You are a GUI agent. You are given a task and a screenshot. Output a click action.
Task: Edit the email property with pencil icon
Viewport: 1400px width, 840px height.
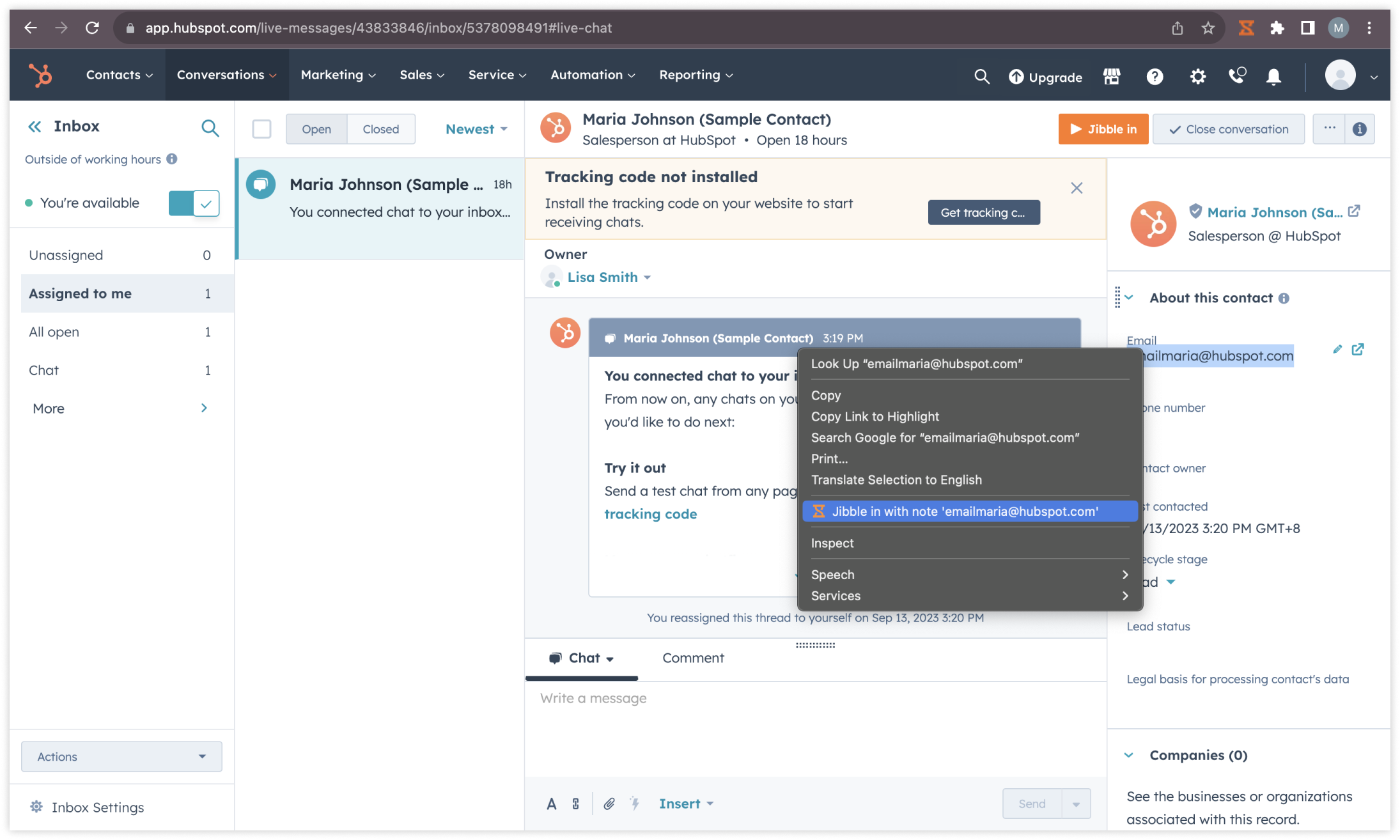click(1337, 349)
